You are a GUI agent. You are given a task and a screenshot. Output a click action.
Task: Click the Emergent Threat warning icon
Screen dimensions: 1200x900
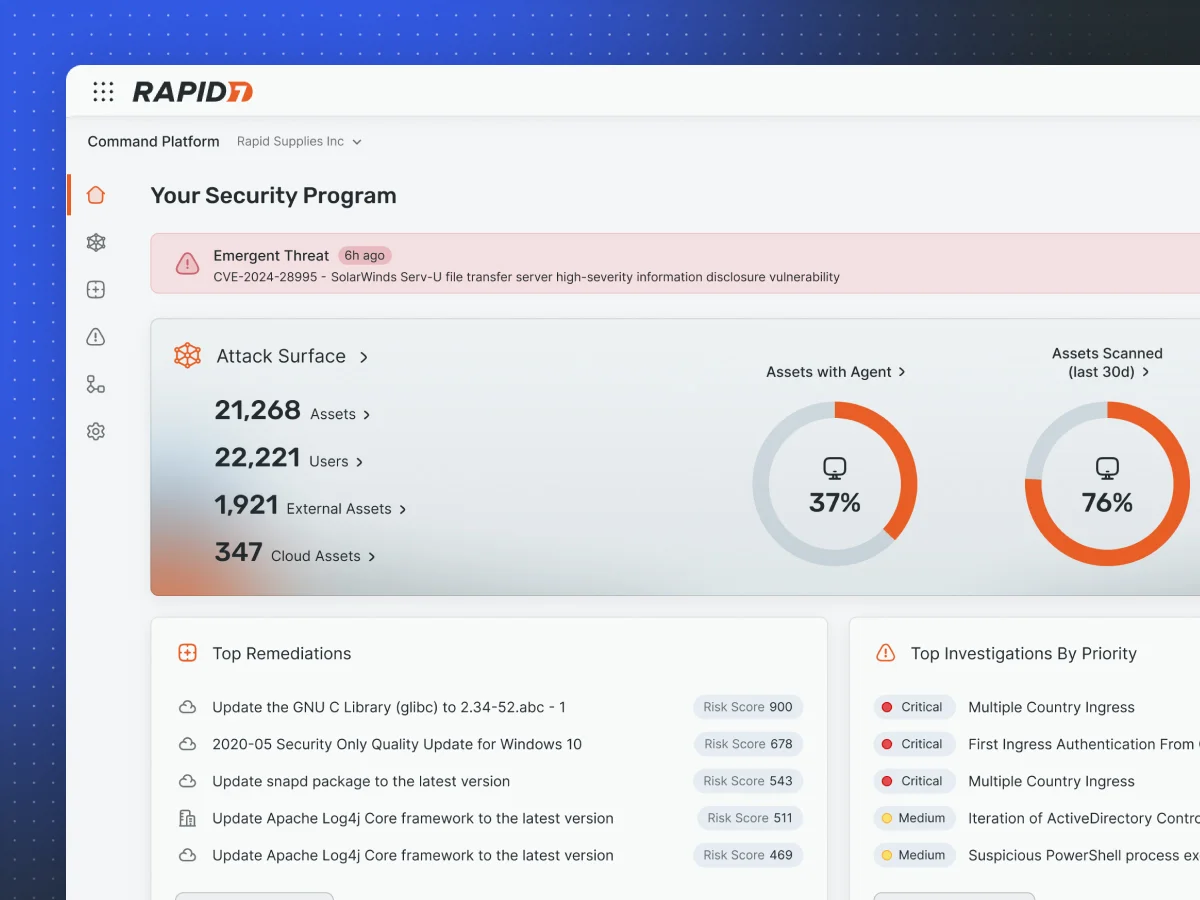(x=187, y=264)
